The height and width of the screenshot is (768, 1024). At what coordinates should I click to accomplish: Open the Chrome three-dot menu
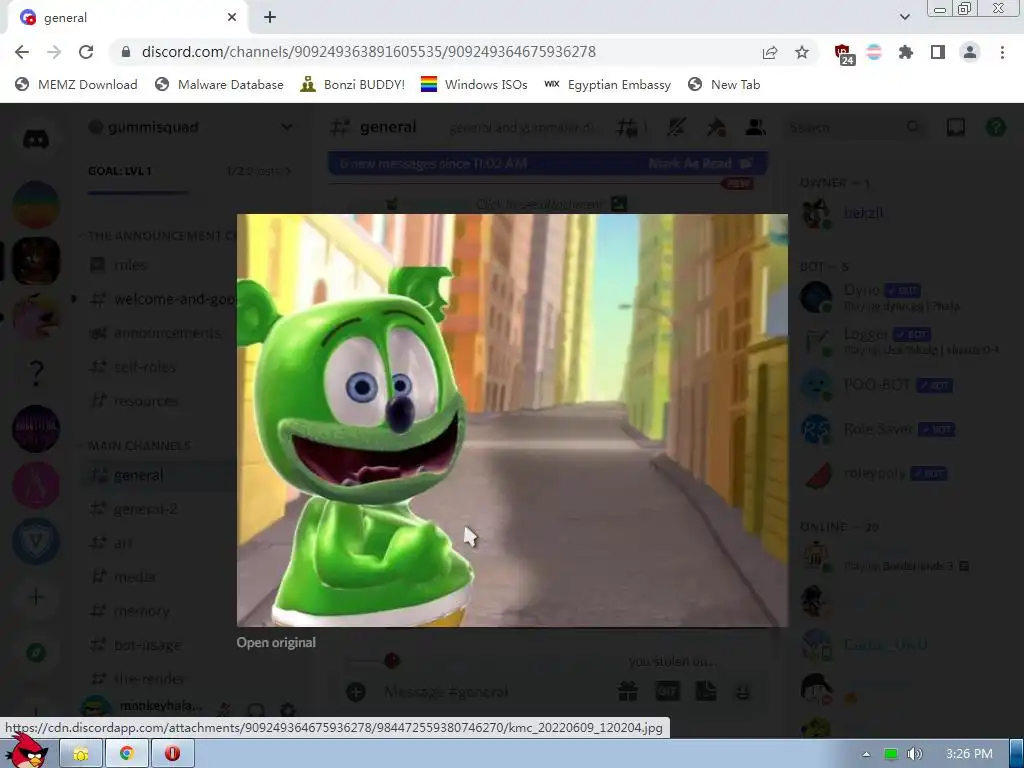coord(1002,52)
